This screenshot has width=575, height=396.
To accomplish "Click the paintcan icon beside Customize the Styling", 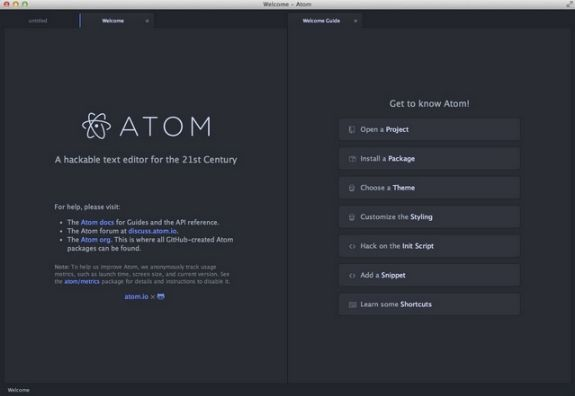I will tap(352, 217).
